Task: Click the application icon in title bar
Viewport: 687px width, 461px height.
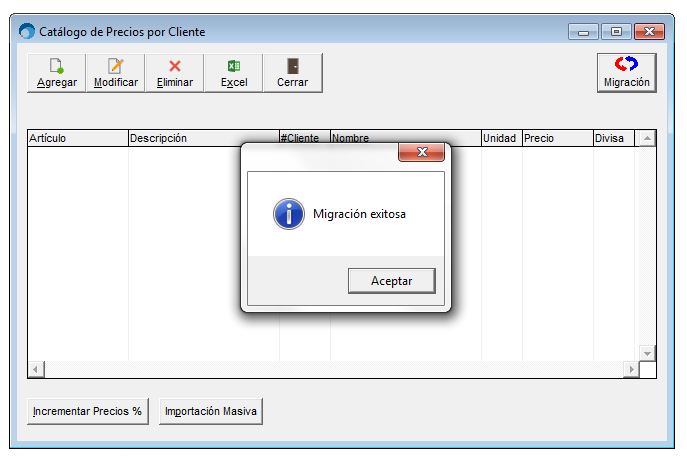Action: click(27, 31)
